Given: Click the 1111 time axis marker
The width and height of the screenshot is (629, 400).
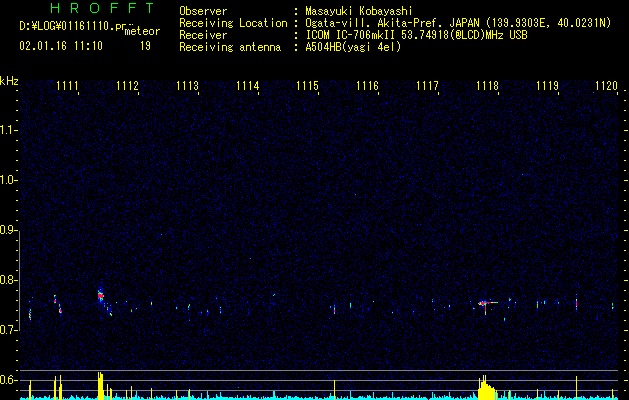Looking at the screenshot, I should point(67,86).
